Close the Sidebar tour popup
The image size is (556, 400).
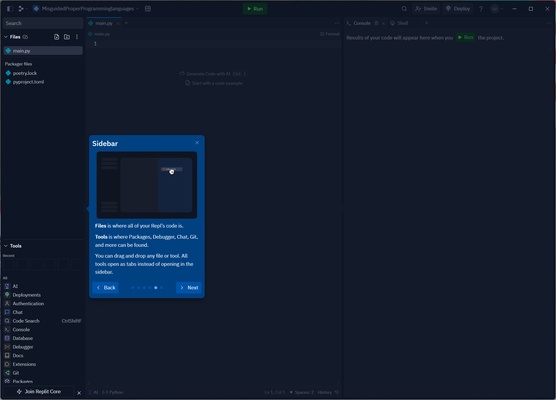point(197,143)
